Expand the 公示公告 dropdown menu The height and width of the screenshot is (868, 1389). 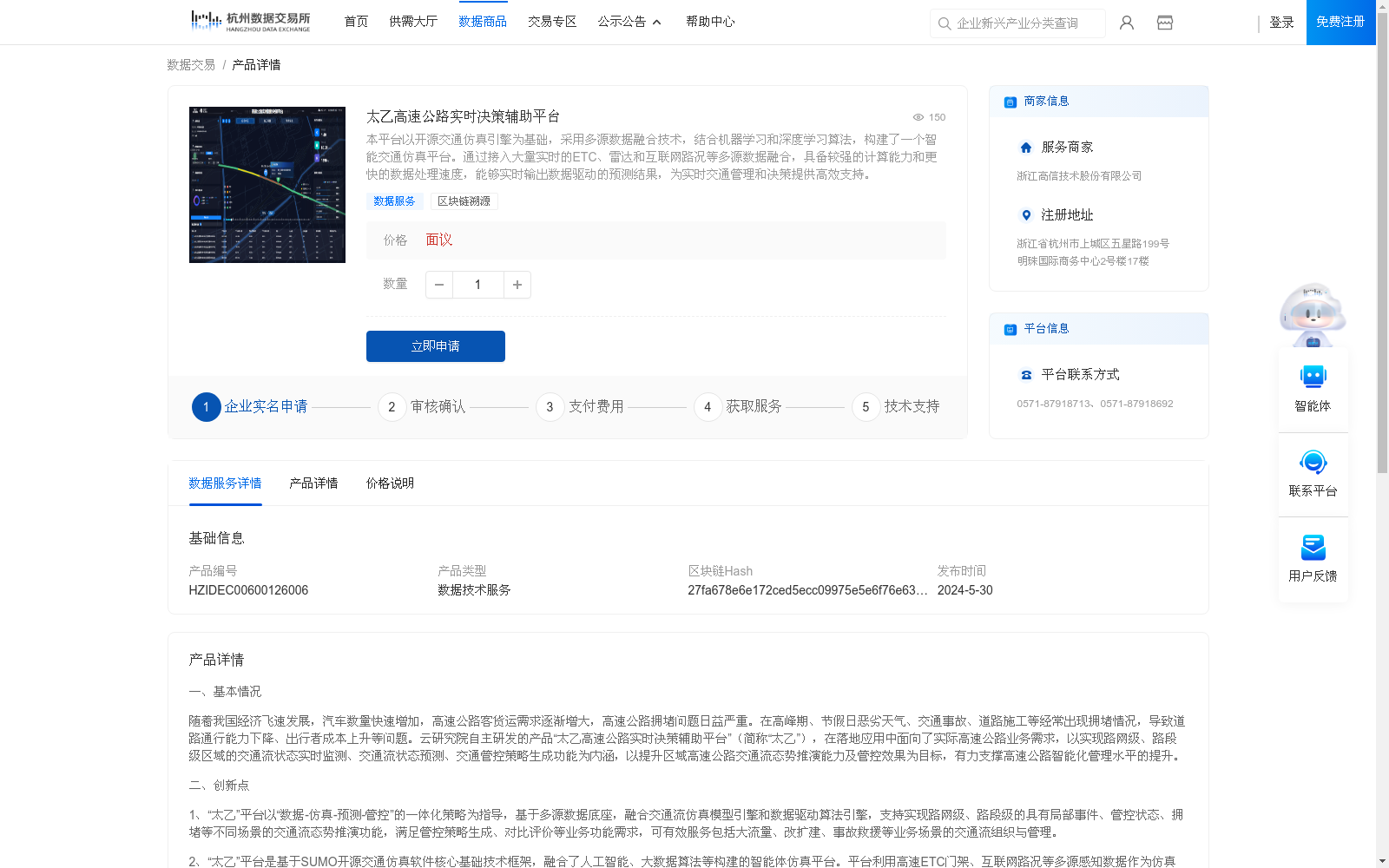coord(629,22)
